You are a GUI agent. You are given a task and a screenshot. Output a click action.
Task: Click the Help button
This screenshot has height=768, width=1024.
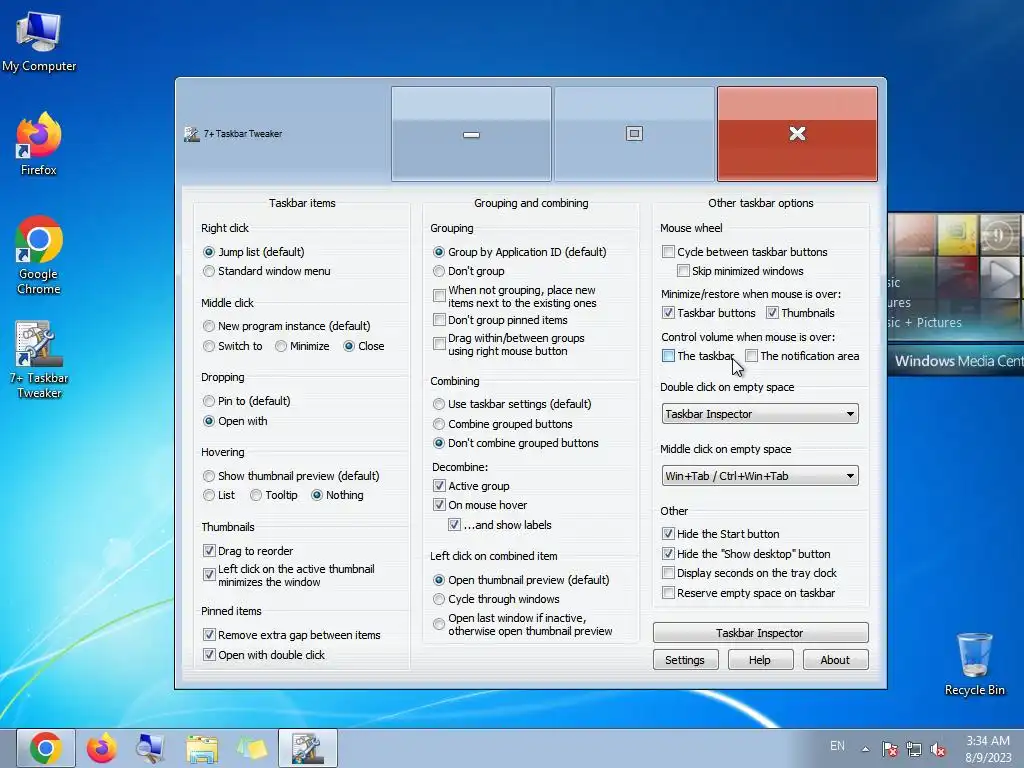[x=760, y=660]
